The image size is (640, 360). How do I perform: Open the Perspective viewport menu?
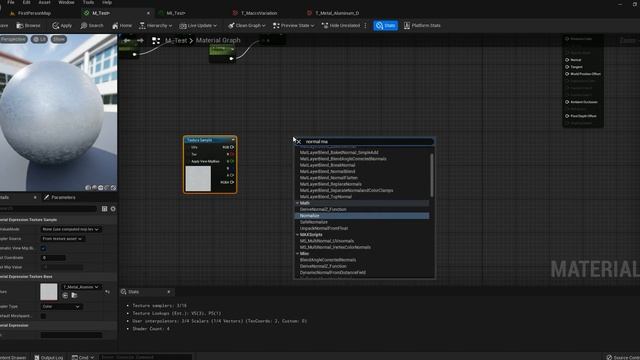click(13, 39)
